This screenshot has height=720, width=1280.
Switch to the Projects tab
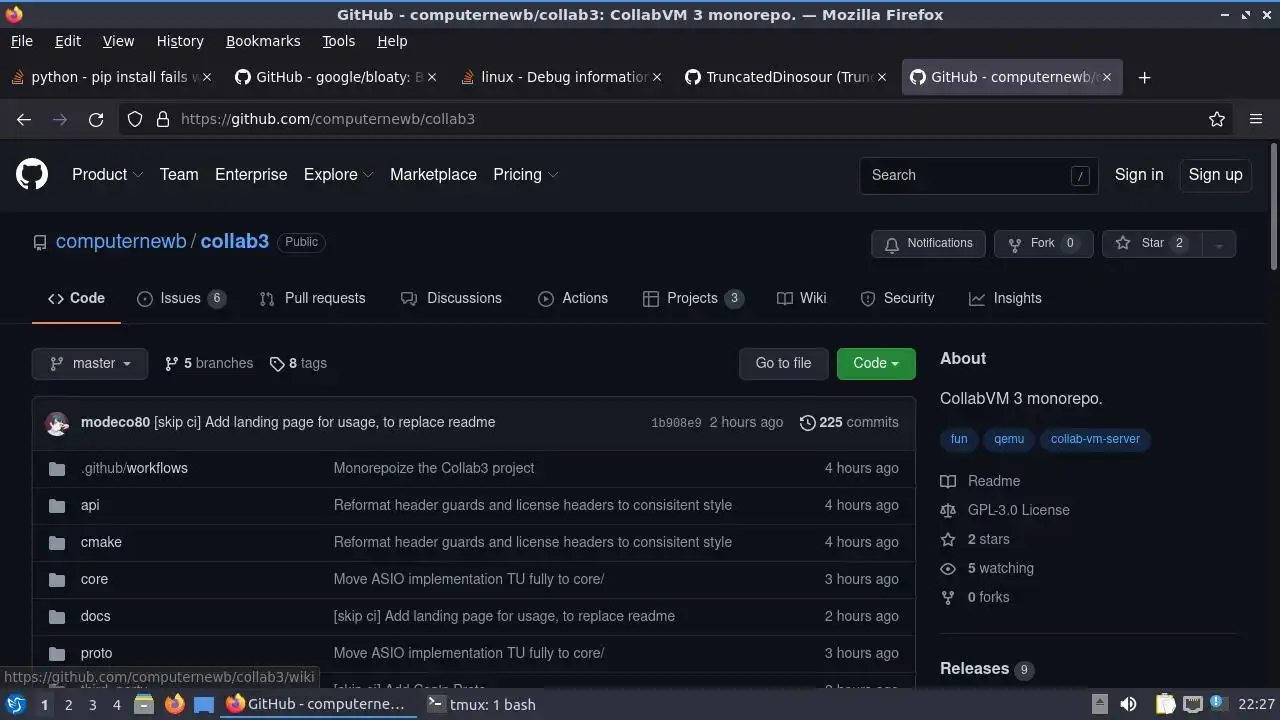pos(693,298)
